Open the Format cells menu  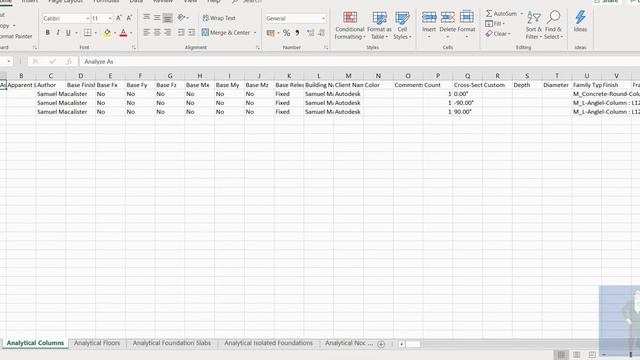pyautogui.click(x=467, y=24)
